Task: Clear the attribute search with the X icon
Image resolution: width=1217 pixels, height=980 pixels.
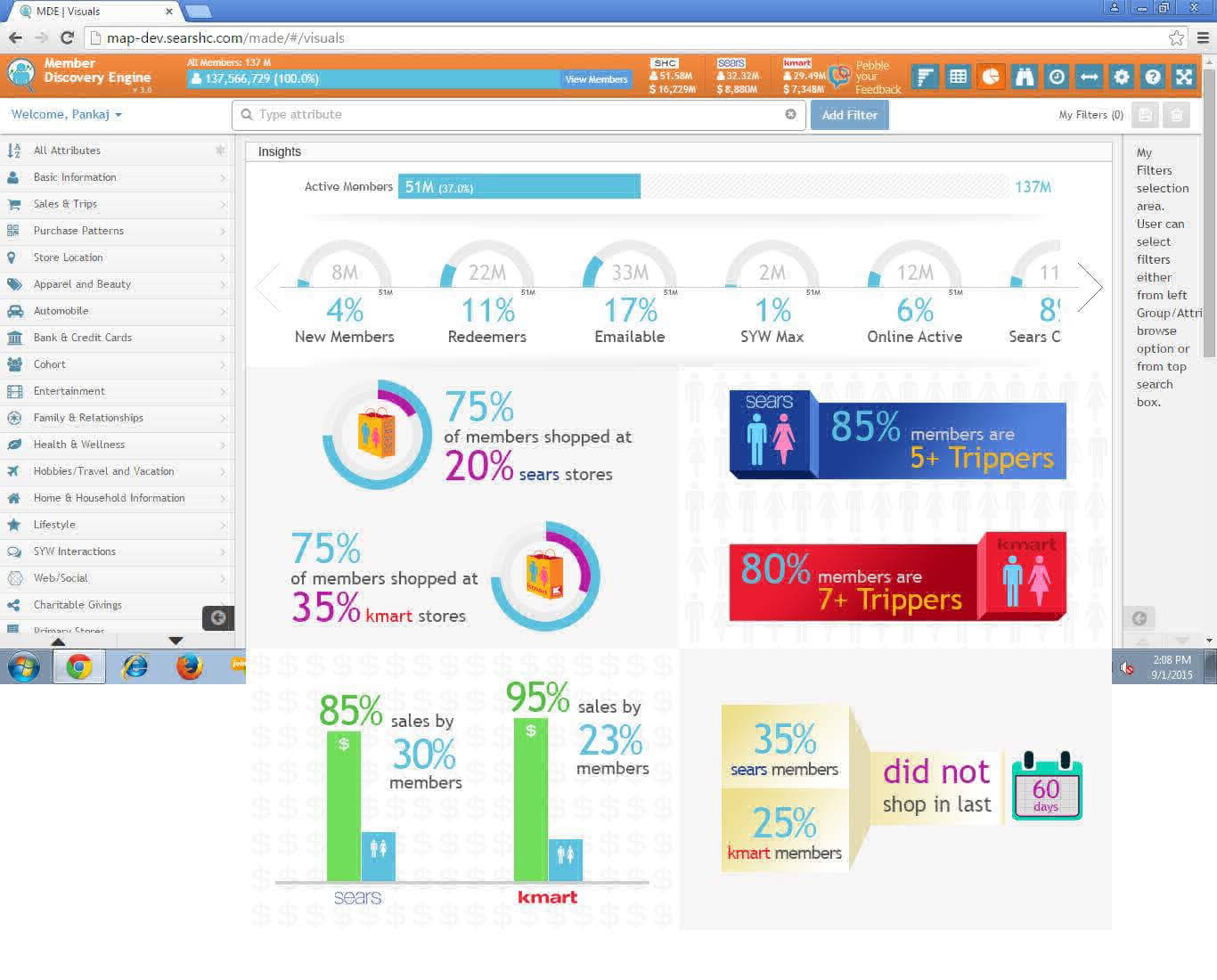Action: tap(790, 114)
